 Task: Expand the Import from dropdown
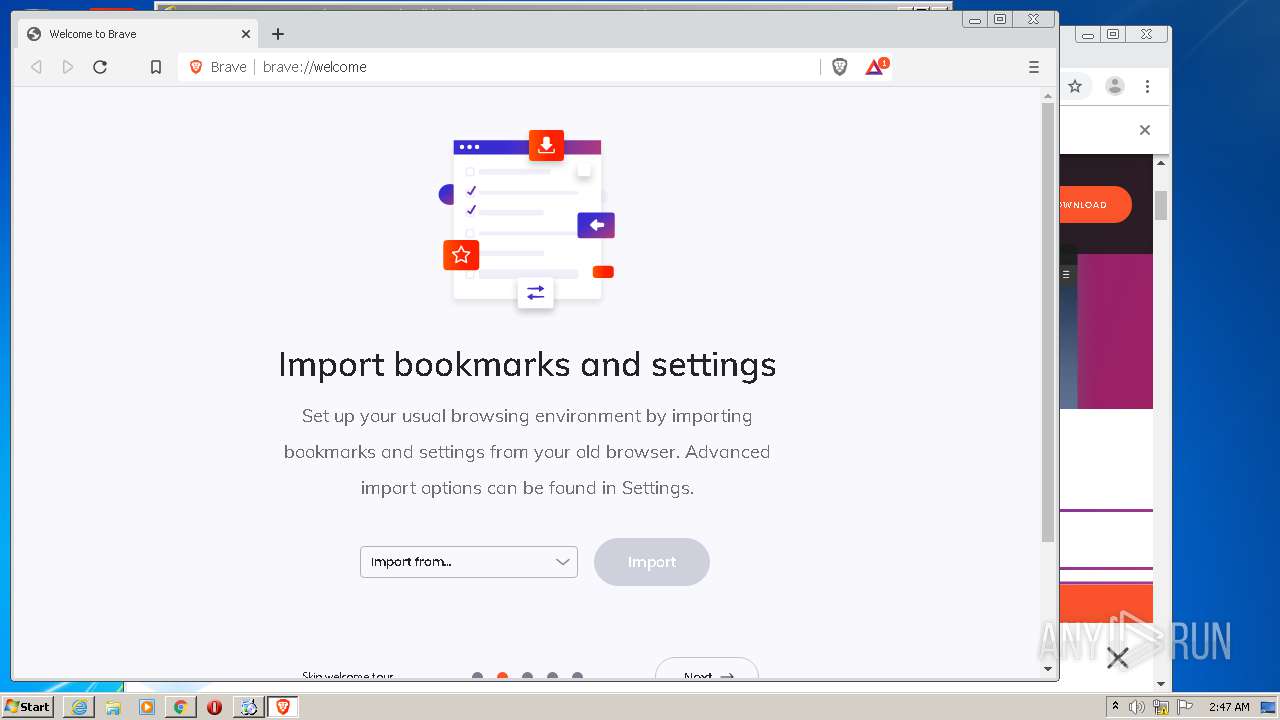pos(469,562)
